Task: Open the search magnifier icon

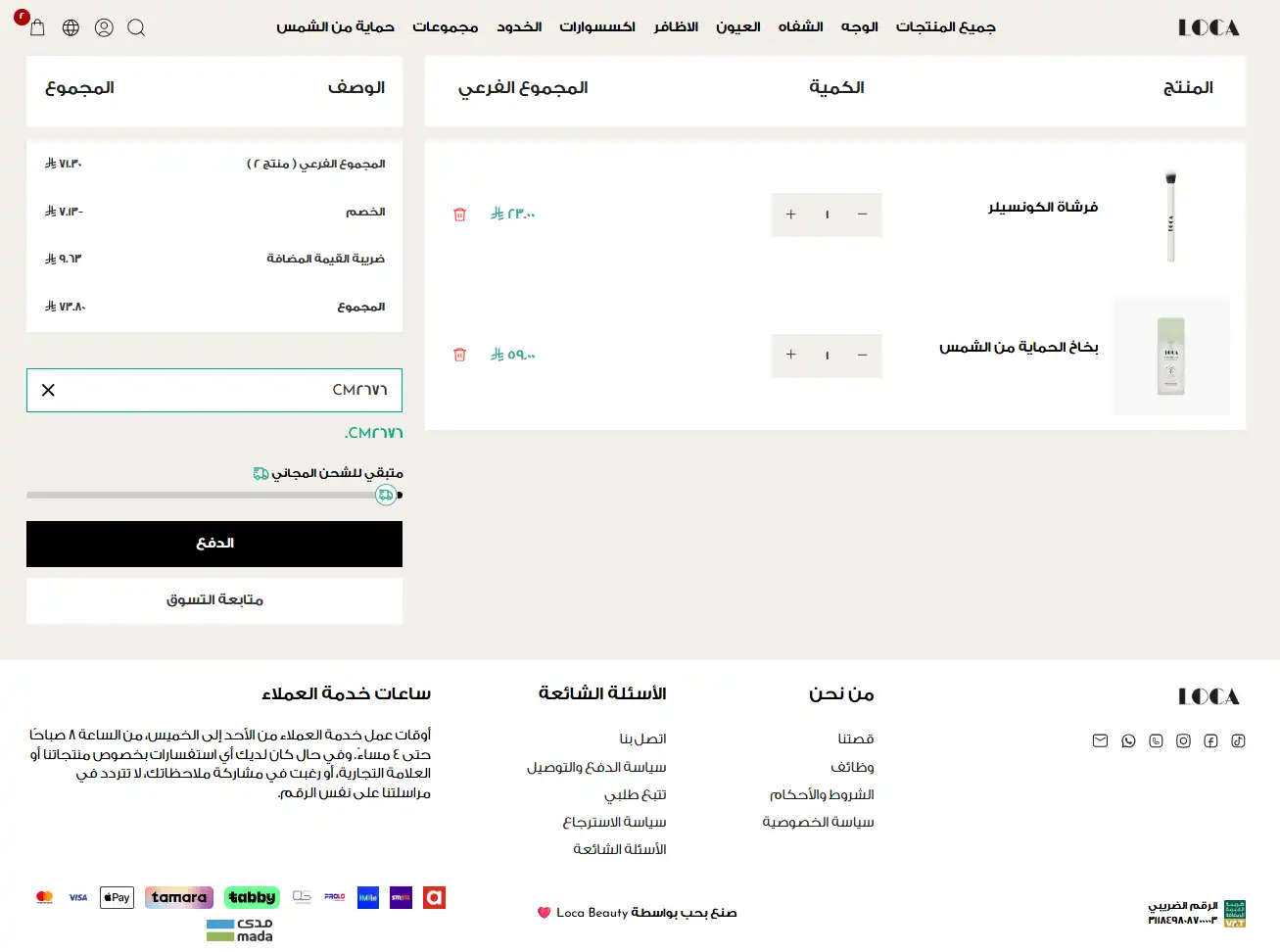Action: pos(136,27)
